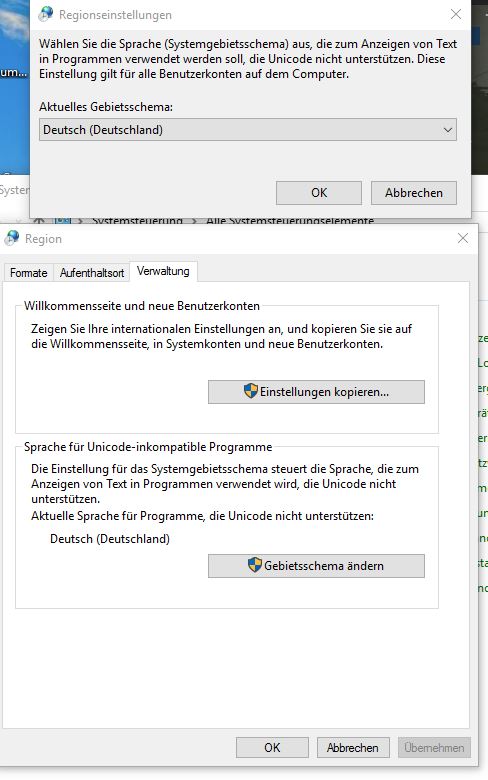Switch to the Formate tab
This screenshot has width=488, height=780.
[28, 273]
